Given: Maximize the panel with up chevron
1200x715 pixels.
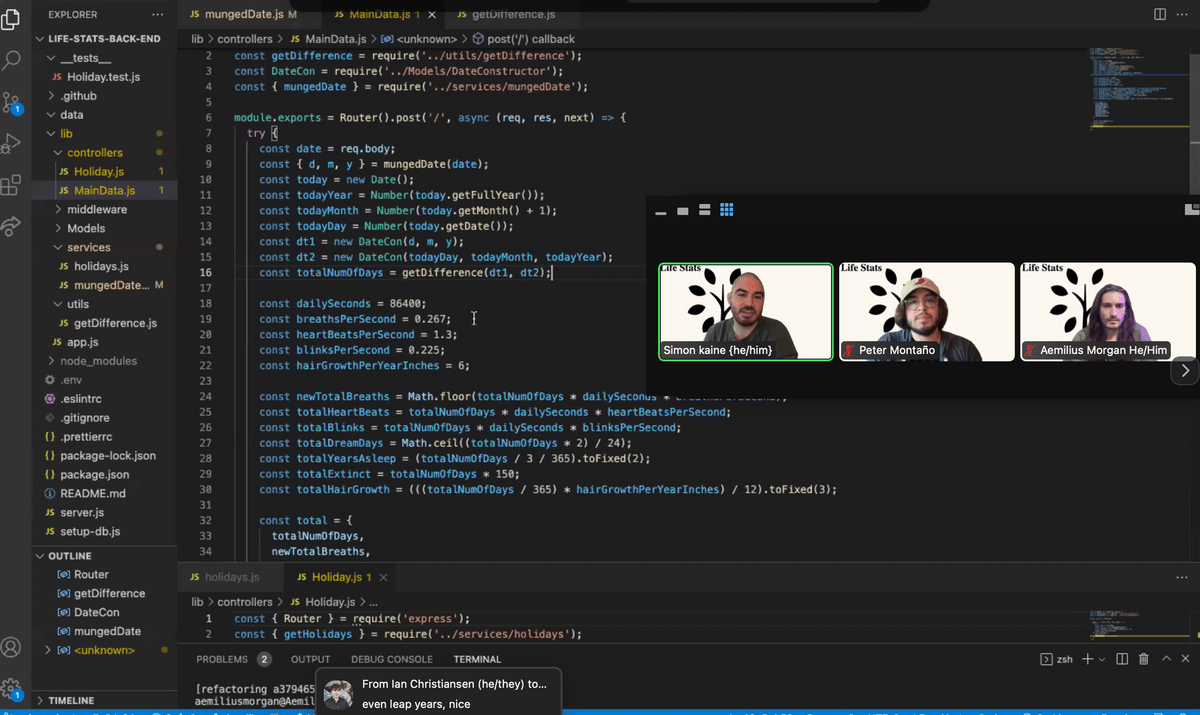Looking at the screenshot, I should tap(1165, 659).
